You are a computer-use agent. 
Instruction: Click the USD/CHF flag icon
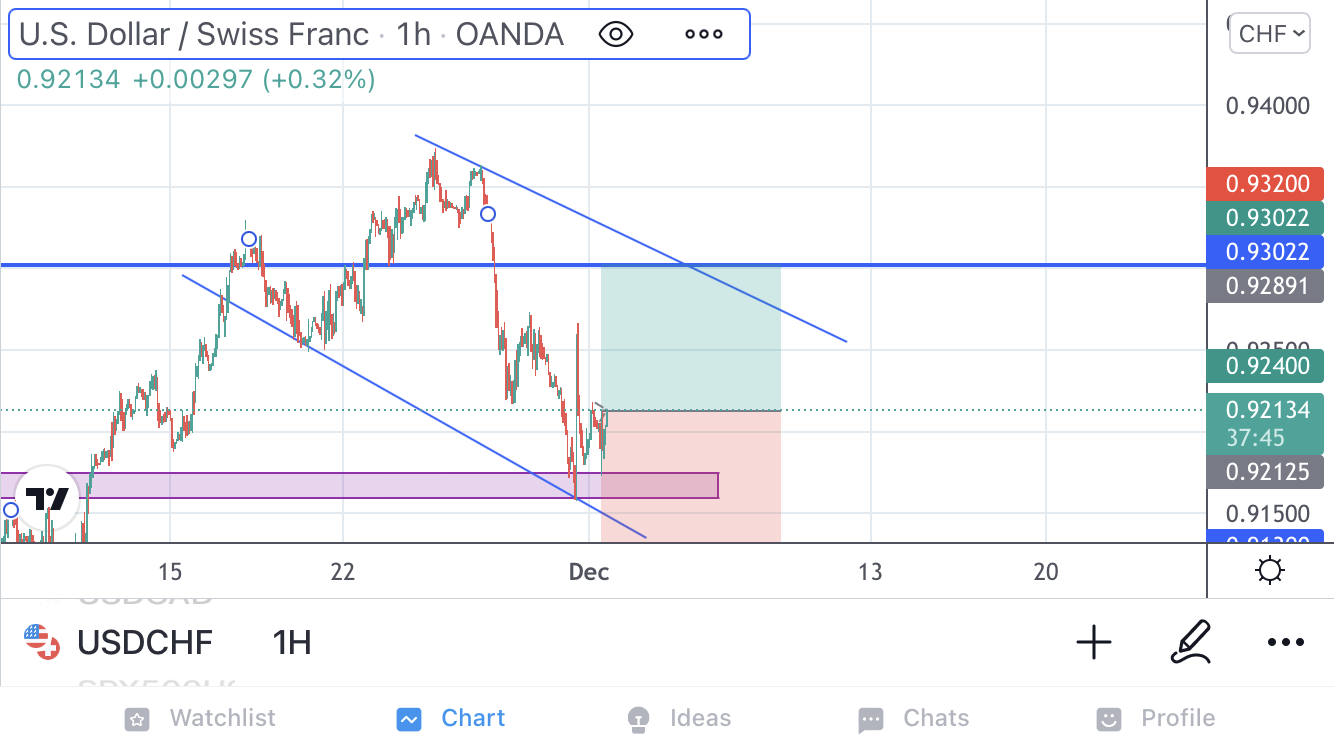[41, 642]
